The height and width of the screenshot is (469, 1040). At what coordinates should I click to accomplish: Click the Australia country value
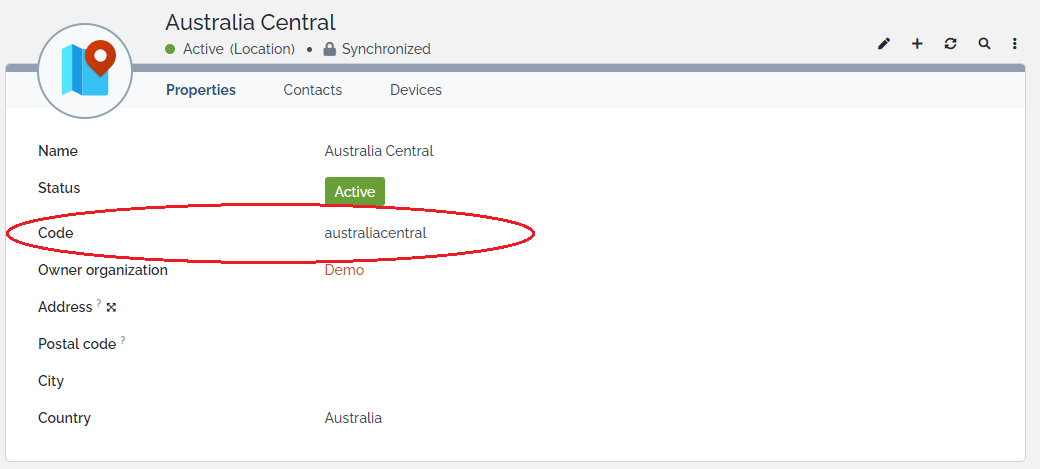tap(353, 418)
